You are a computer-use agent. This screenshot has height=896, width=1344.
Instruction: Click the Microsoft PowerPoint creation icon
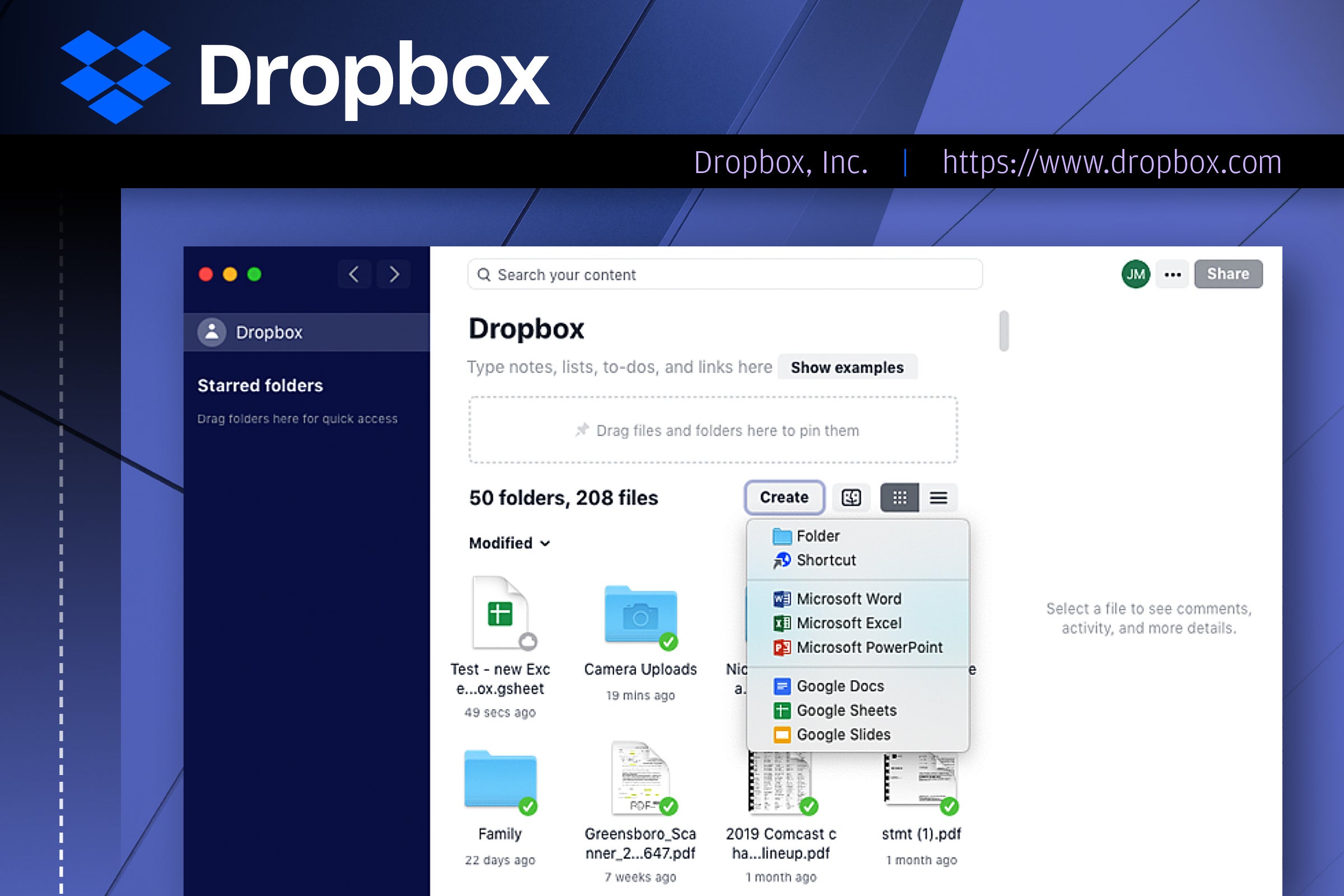coord(782,647)
